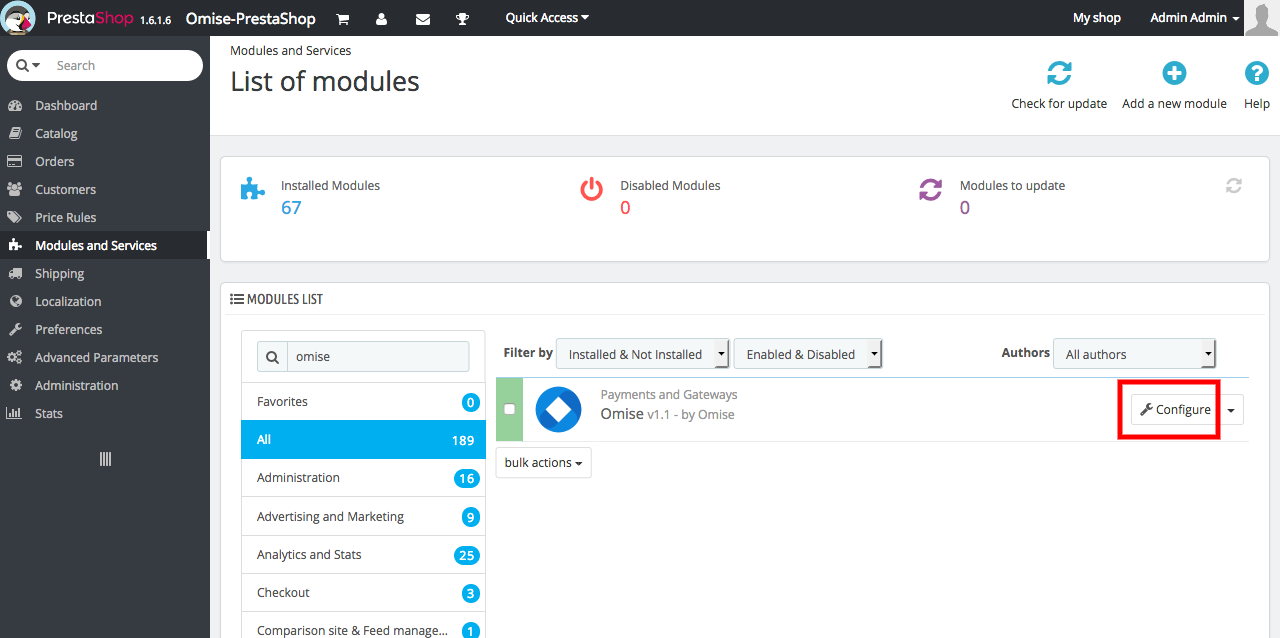Expand the bulk actions dropdown
Screen dimensions: 1280x638
543,462
